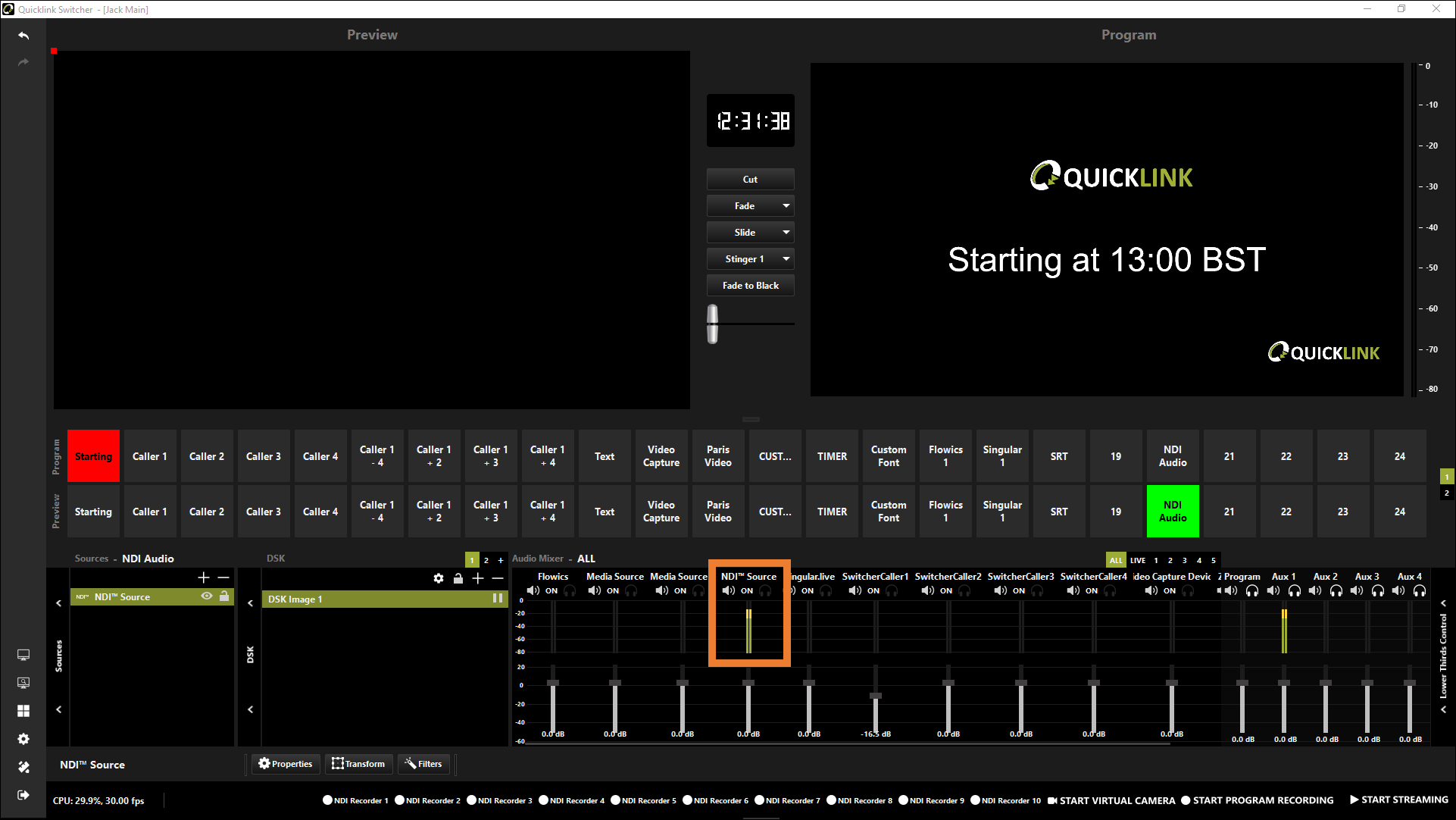Add a DSK item with plus icon
1456x820 pixels.
coord(478,578)
